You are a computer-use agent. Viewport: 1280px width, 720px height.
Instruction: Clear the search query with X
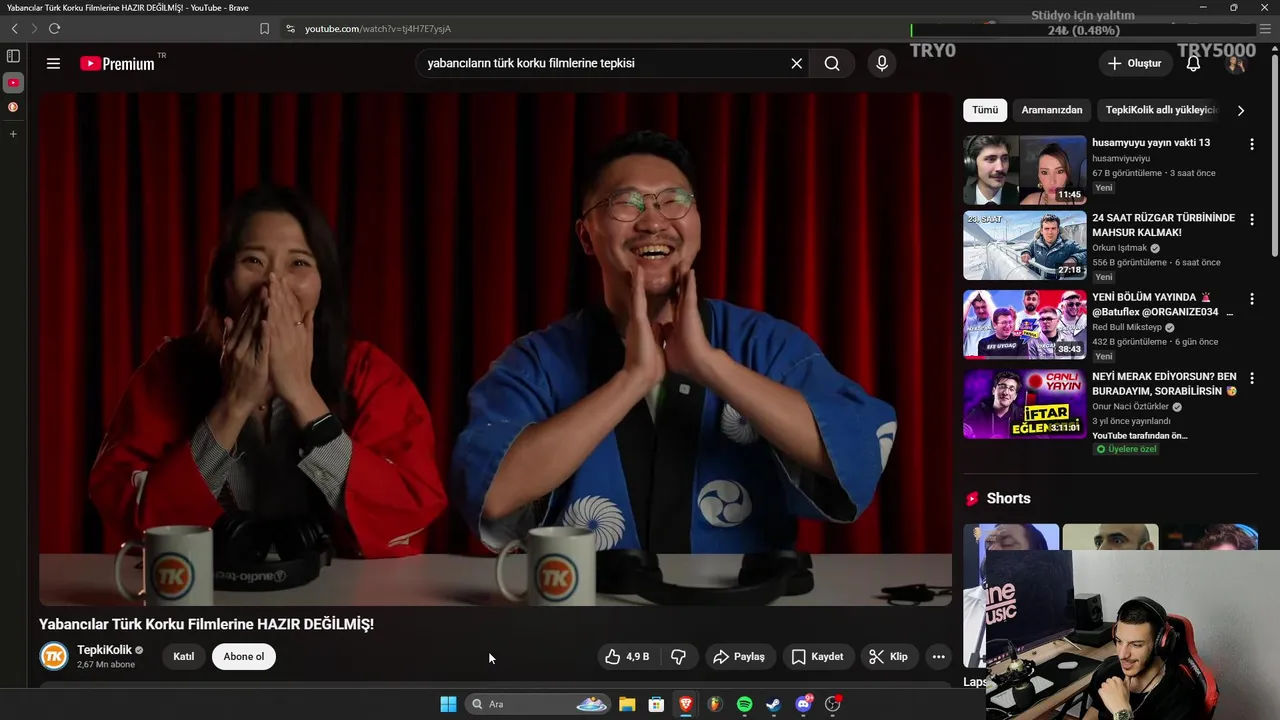click(796, 63)
